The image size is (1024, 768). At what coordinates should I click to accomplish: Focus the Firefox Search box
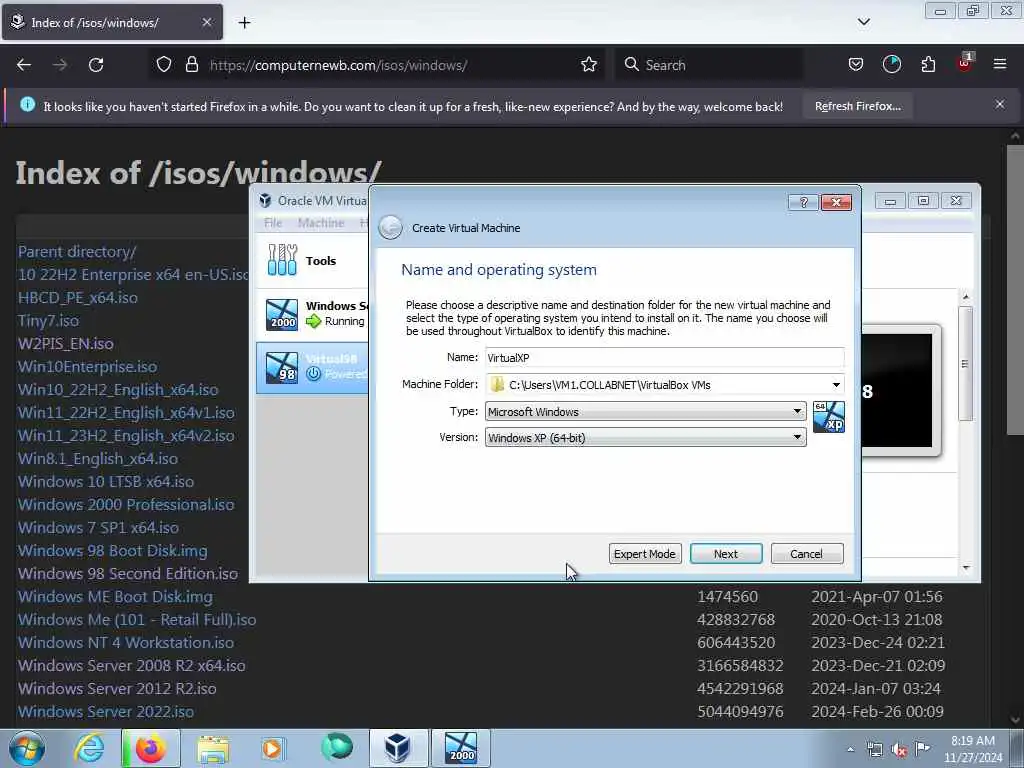coord(709,65)
